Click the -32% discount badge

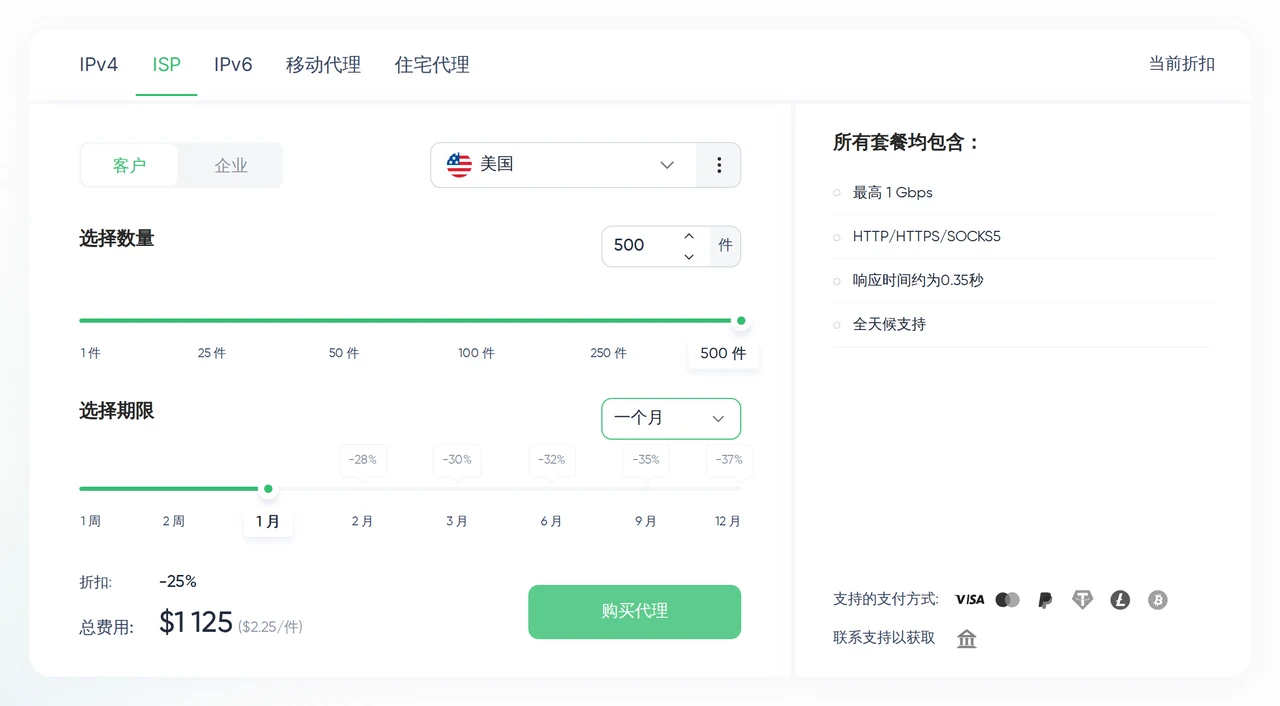point(552,460)
